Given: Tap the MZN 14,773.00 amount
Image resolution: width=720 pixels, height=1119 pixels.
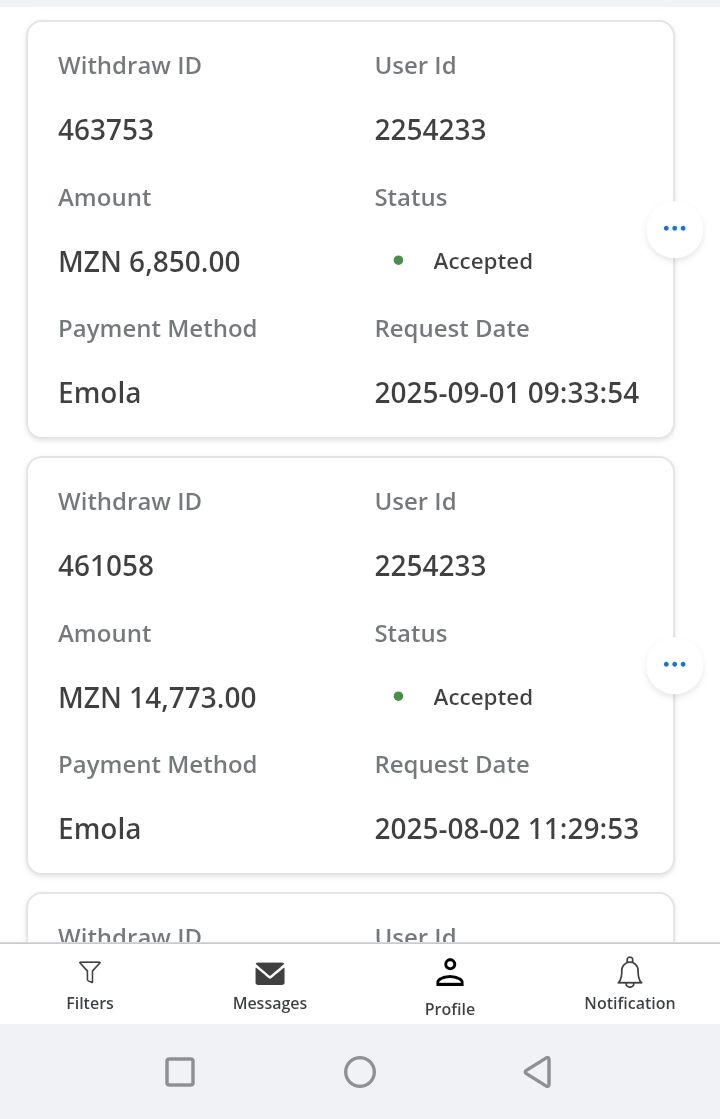Looking at the screenshot, I should point(158,698).
